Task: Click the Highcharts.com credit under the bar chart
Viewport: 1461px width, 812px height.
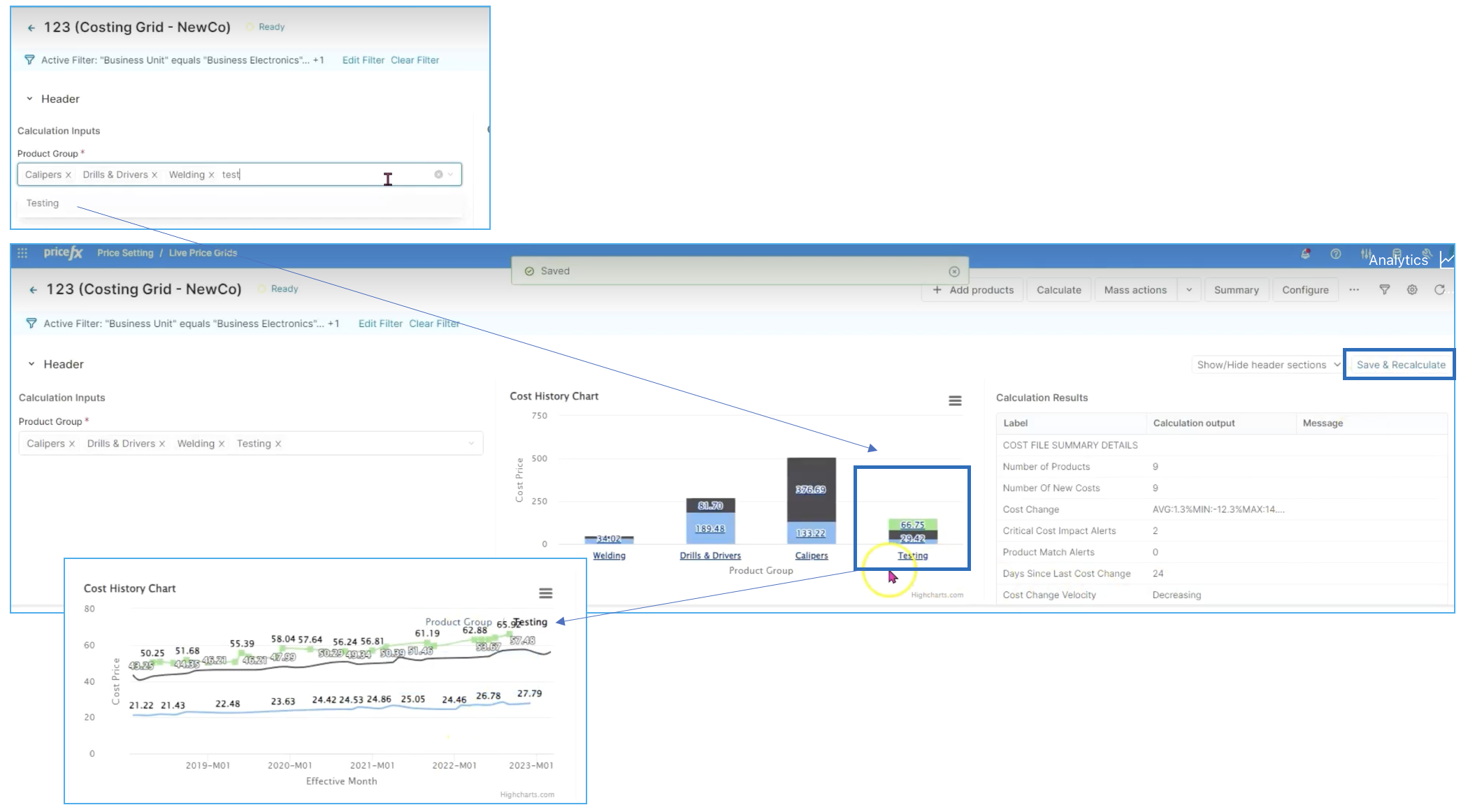Action: (x=937, y=595)
